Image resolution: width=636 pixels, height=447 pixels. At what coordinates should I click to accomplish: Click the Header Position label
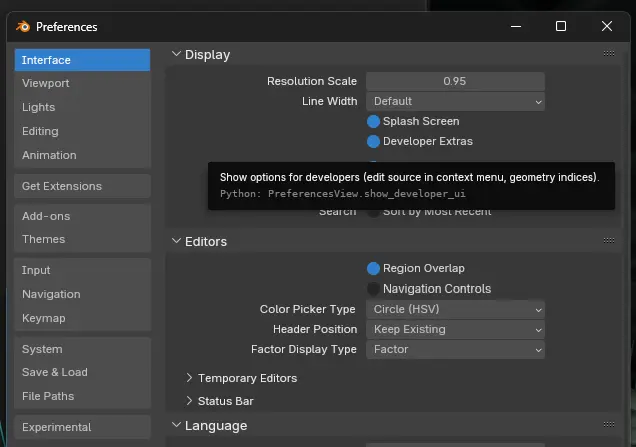click(x=315, y=329)
